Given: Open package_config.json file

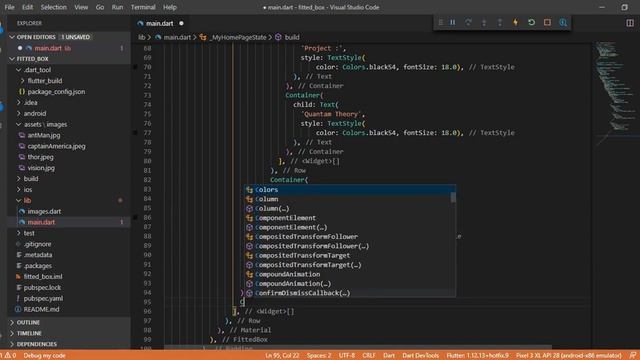Looking at the screenshot, I should 56,92.
